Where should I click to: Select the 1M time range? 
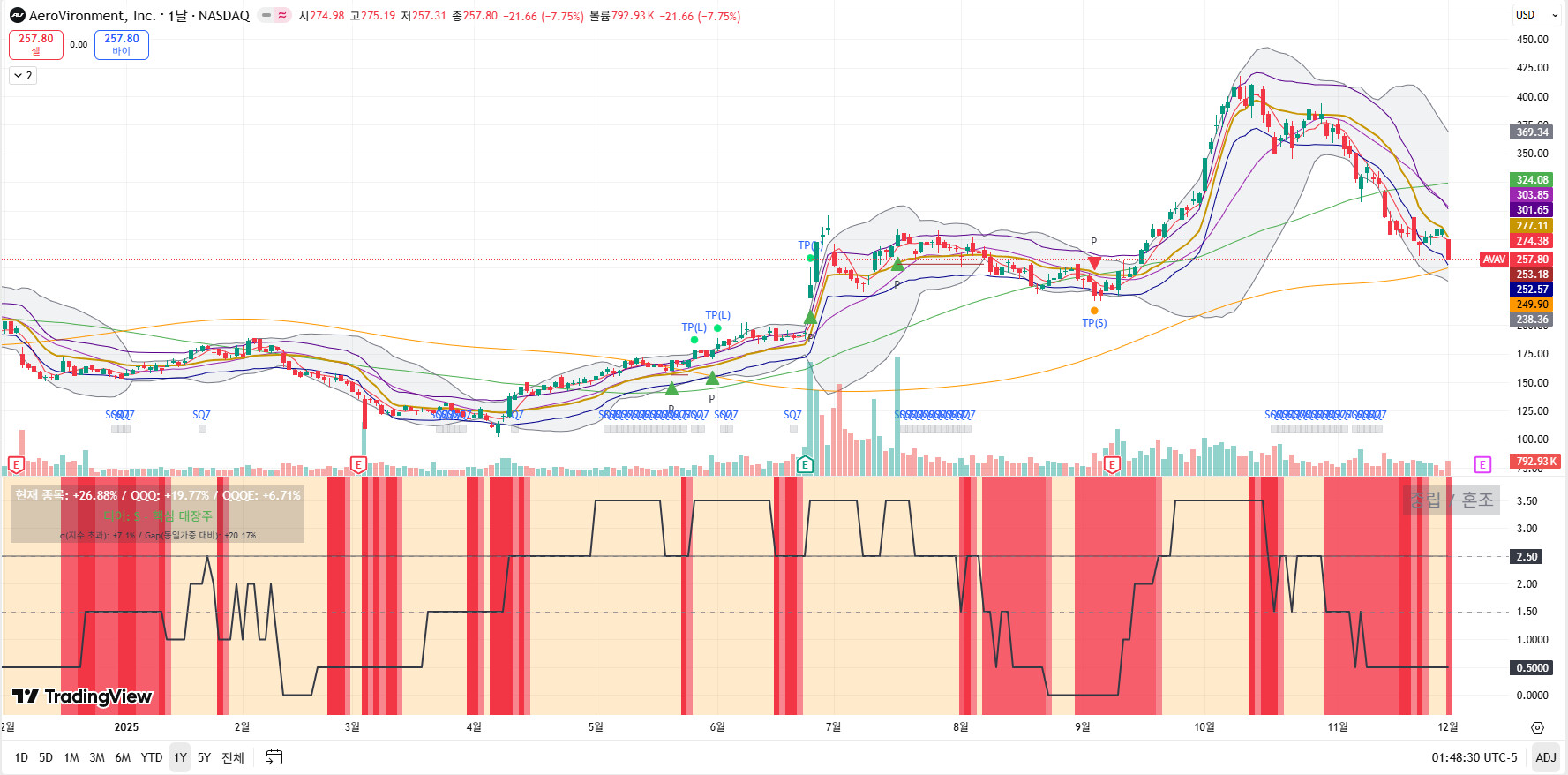71,757
